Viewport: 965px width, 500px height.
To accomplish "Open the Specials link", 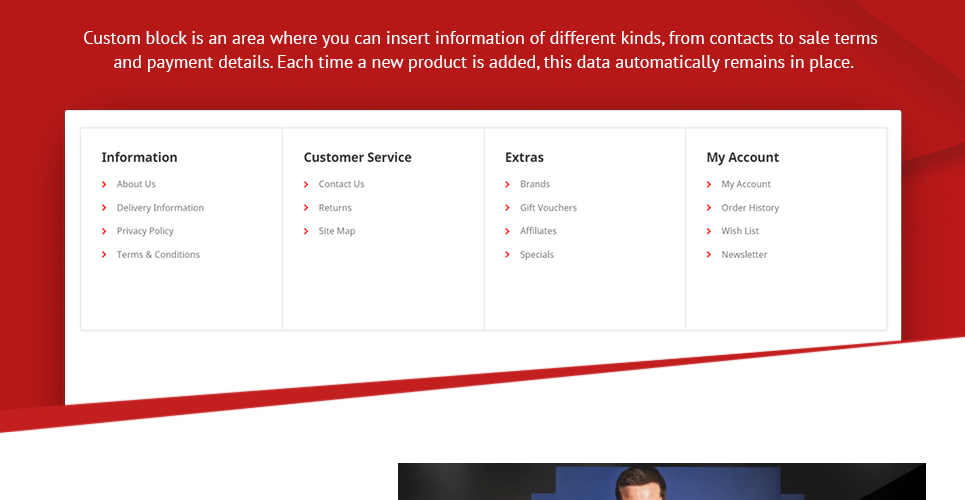I will click(537, 254).
